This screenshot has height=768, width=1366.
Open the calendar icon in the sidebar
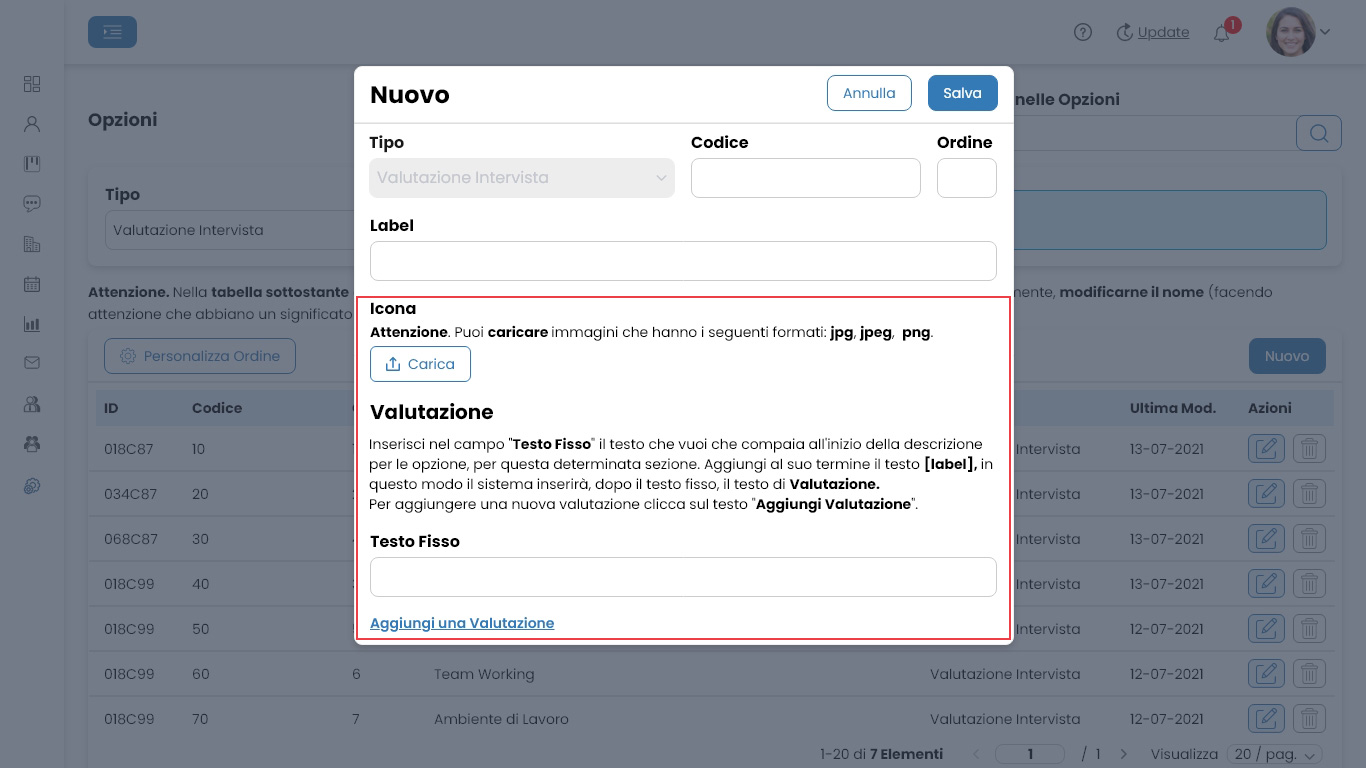[32, 285]
